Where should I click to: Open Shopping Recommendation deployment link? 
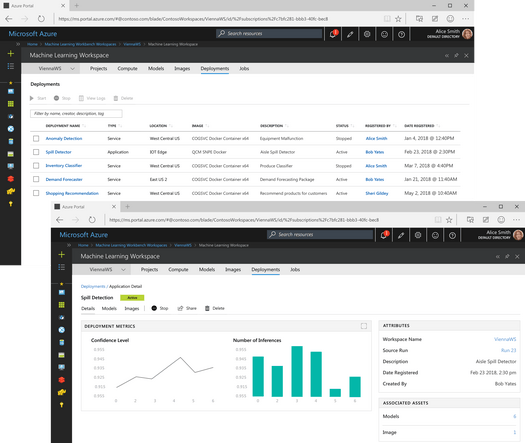click(72, 193)
